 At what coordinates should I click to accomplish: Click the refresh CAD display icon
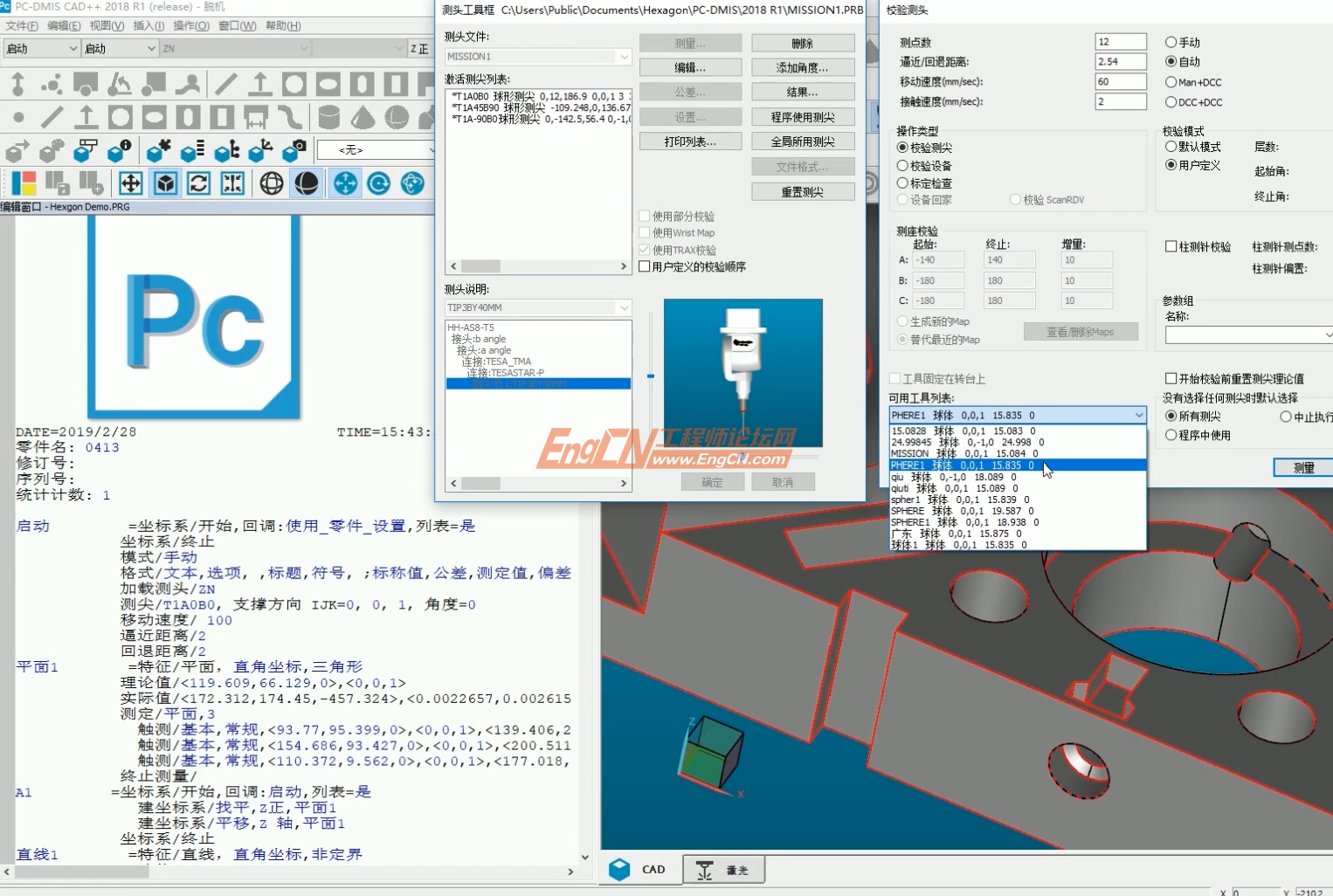point(198,183)
